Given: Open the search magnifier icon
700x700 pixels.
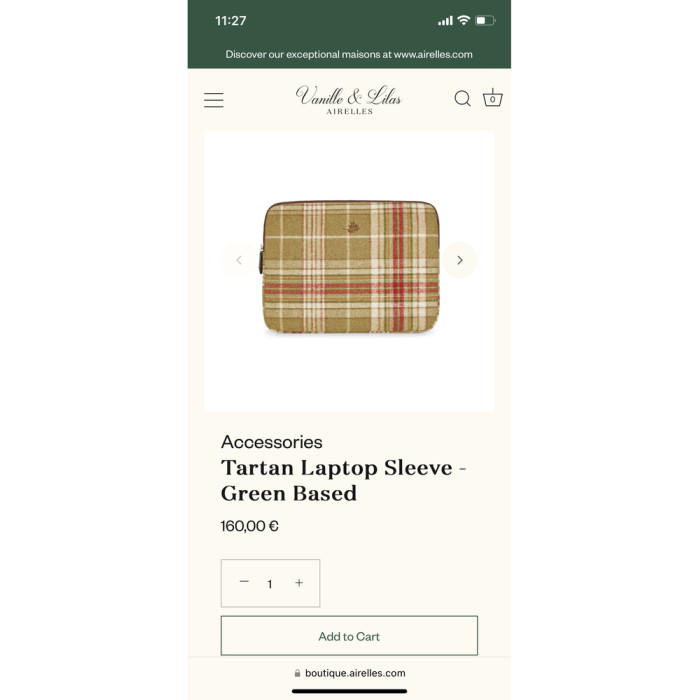Looking at the screenshot, I should point(462,99).
